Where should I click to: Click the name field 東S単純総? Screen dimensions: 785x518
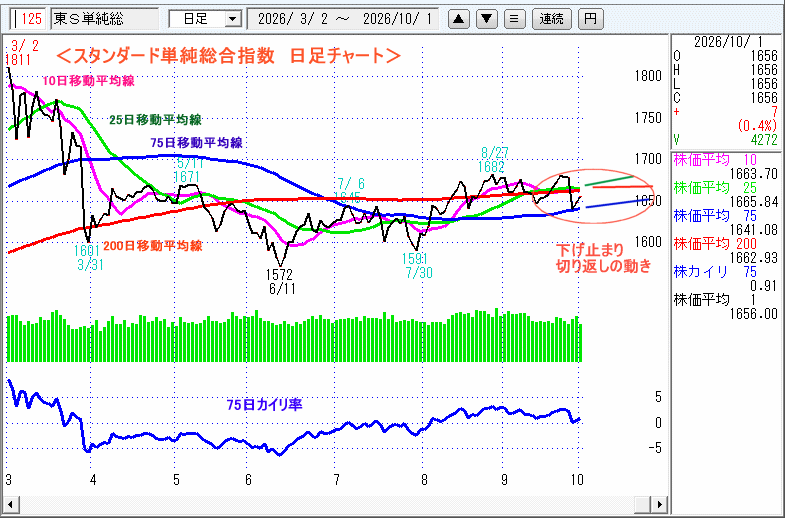[x=104, y=19]
